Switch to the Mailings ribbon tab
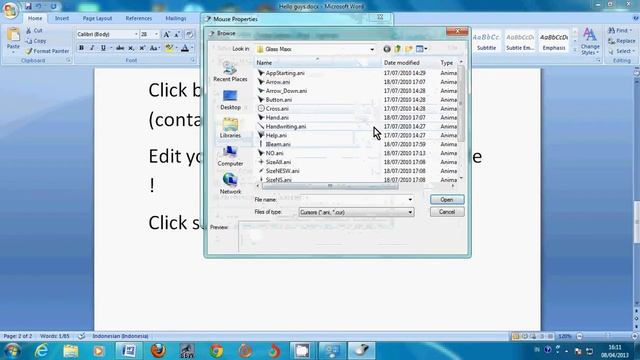 [x=176, y=18]
